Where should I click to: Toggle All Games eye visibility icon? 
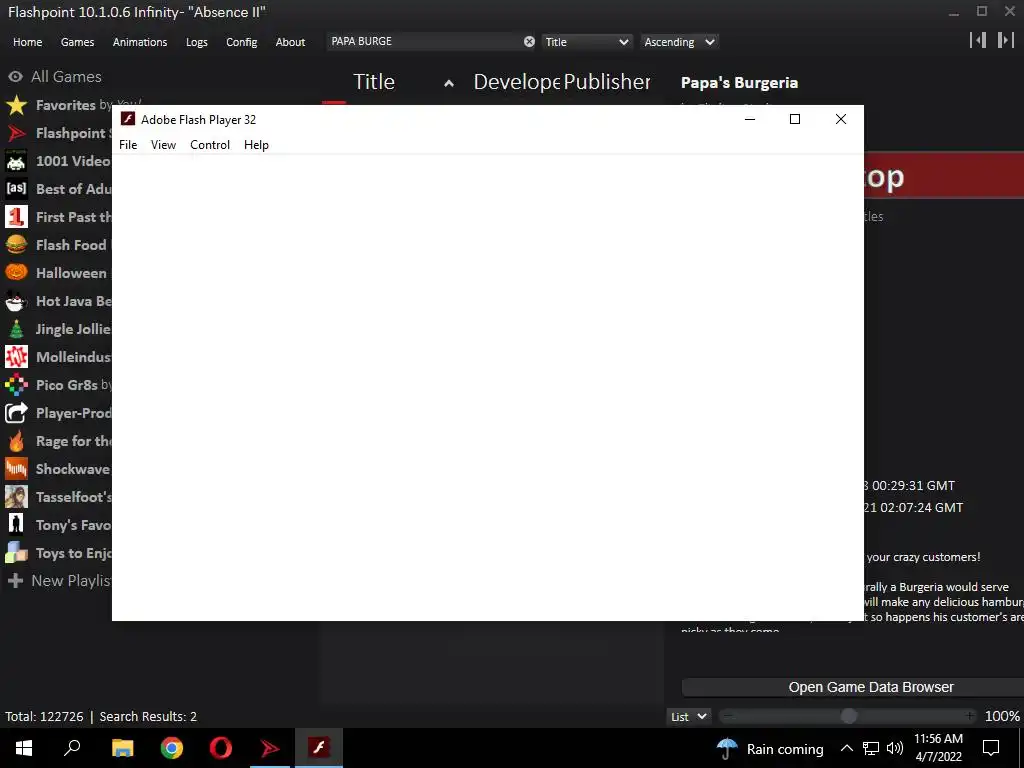coord(16,77)
